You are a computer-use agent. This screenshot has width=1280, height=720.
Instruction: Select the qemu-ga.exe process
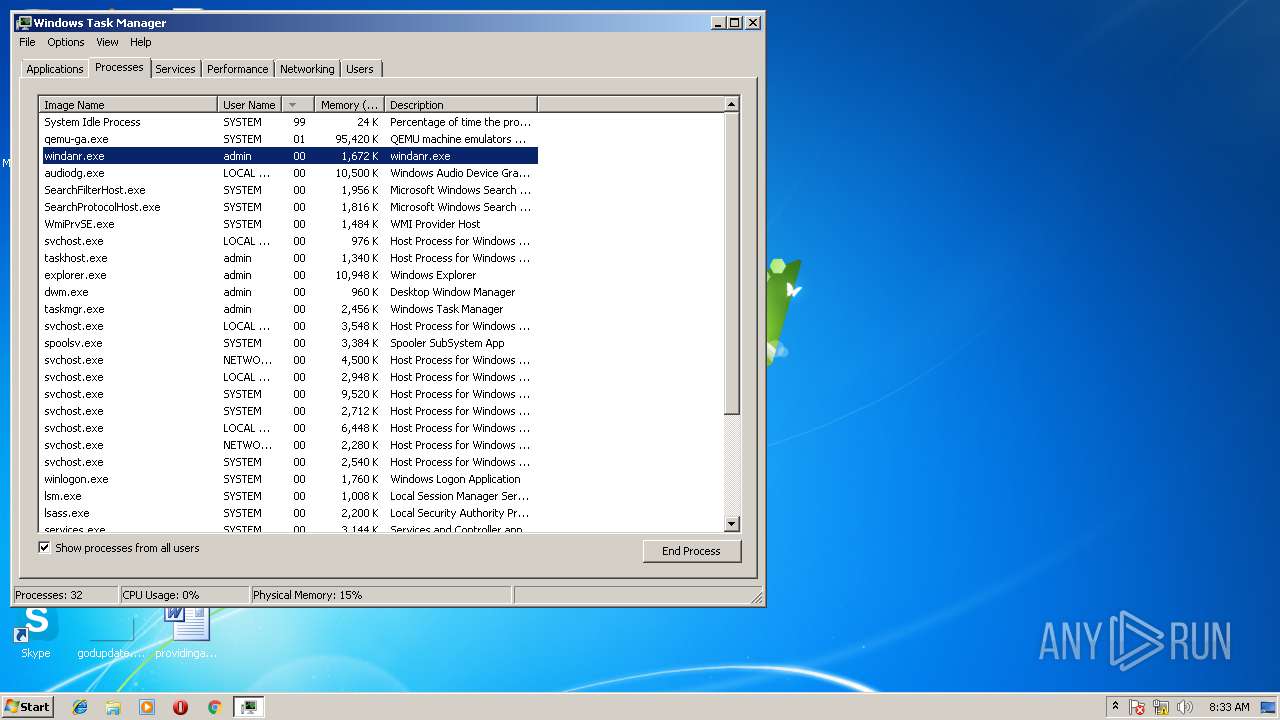click(x=290, y=139)
